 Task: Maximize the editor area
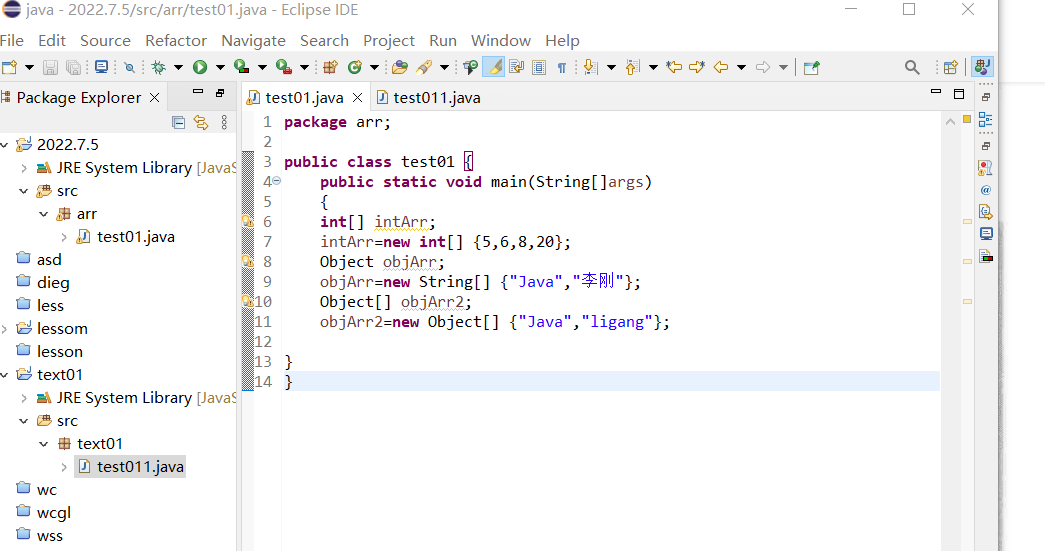click(x=959, y=94)
